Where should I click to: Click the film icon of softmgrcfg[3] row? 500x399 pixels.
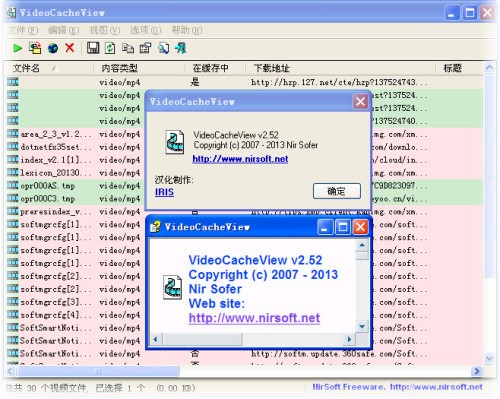coord(13,302)
